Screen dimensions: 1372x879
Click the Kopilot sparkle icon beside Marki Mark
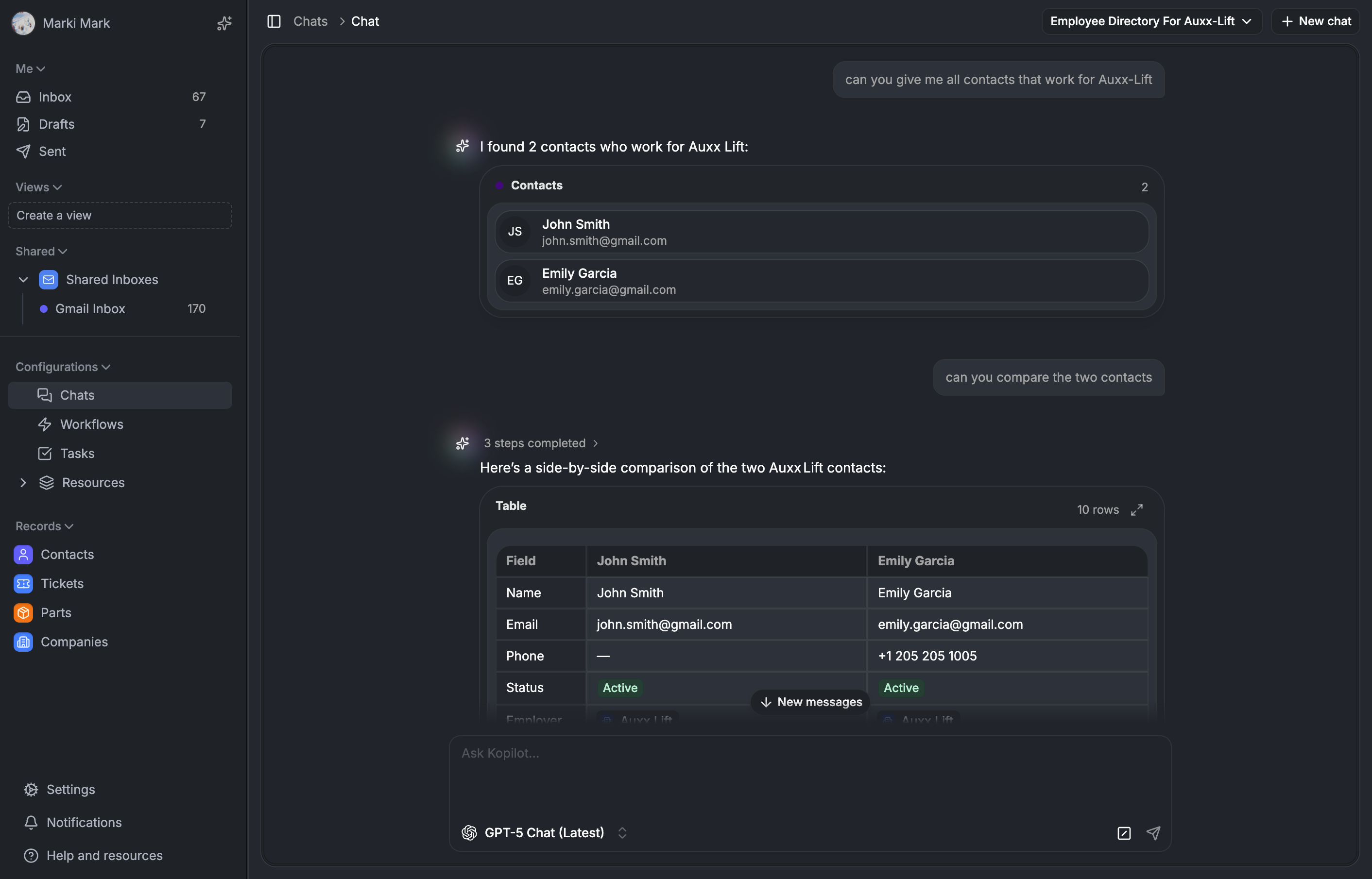coord(224,23)
